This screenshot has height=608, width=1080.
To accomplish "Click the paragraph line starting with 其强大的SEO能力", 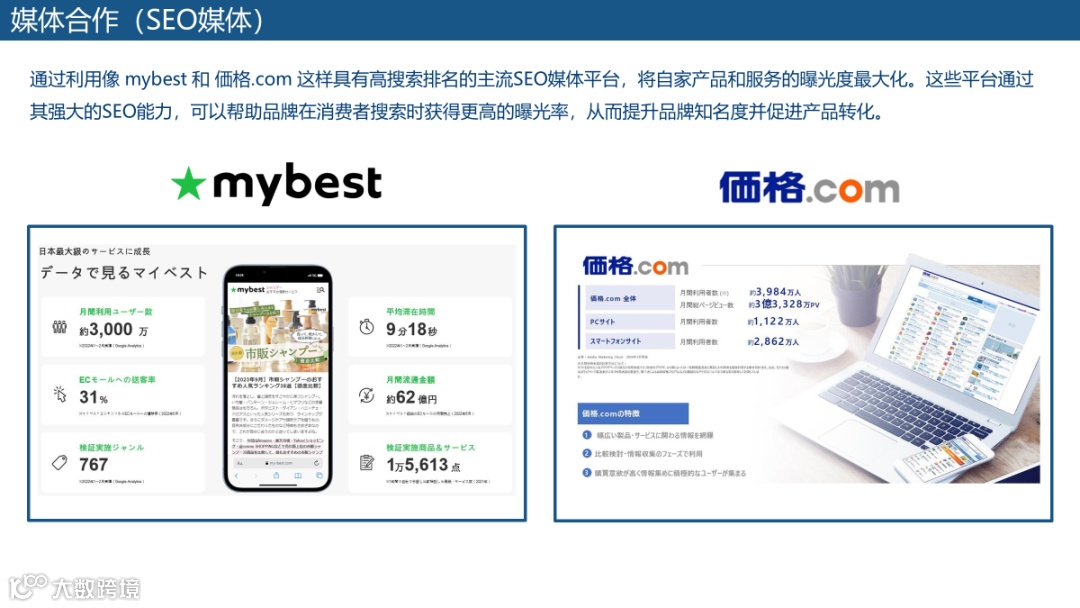I will click(x=458, y=112).
